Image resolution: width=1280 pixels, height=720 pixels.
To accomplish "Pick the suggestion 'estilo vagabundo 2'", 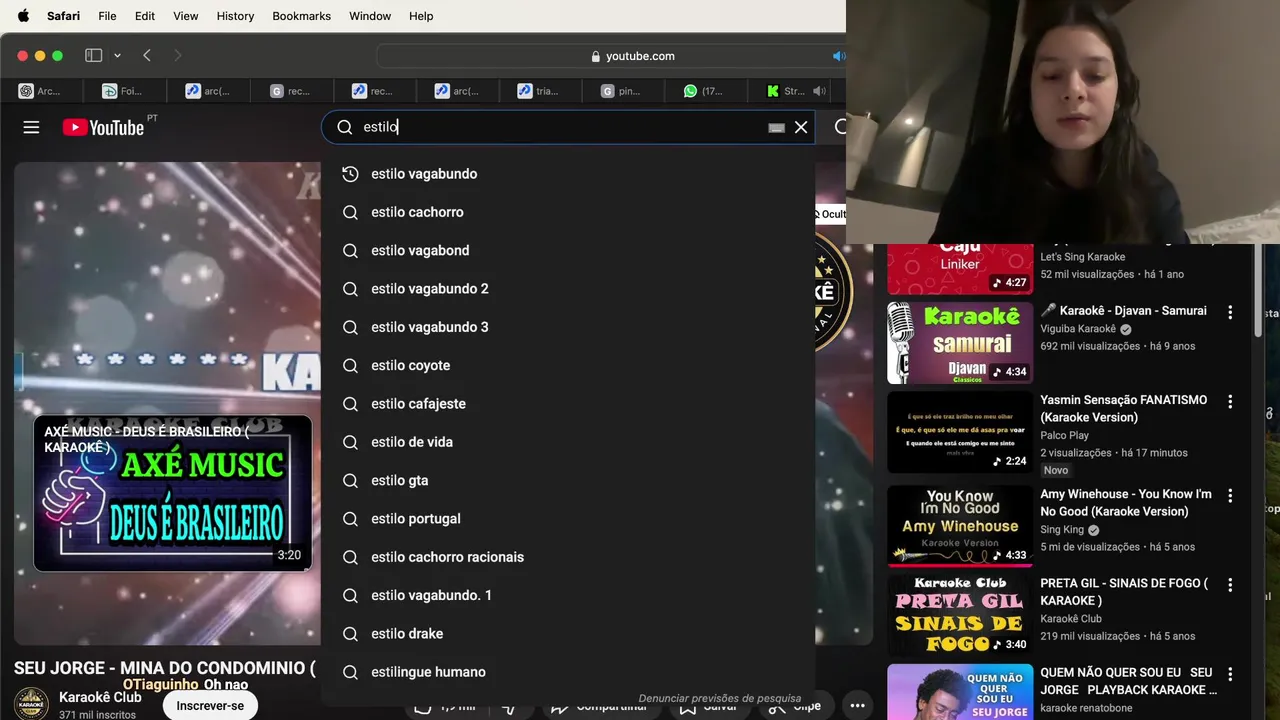I will tap(568, 289).
